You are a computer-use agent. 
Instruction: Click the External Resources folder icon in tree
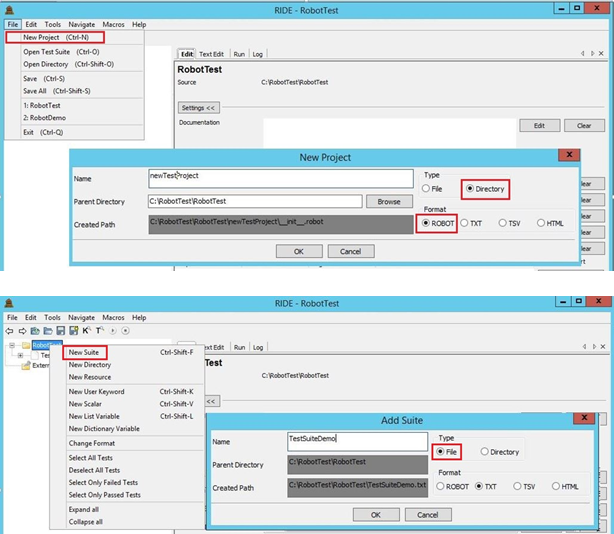point(26,365)
